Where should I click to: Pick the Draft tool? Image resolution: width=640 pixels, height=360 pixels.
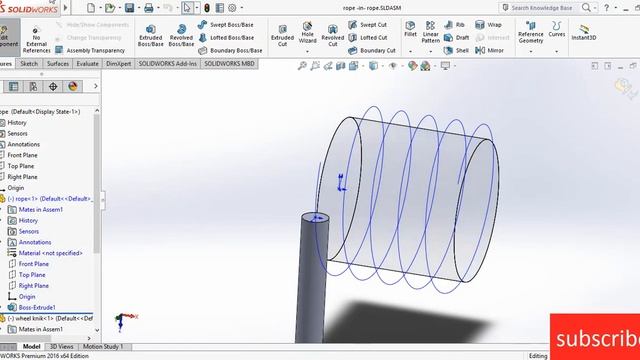[456, 38]
